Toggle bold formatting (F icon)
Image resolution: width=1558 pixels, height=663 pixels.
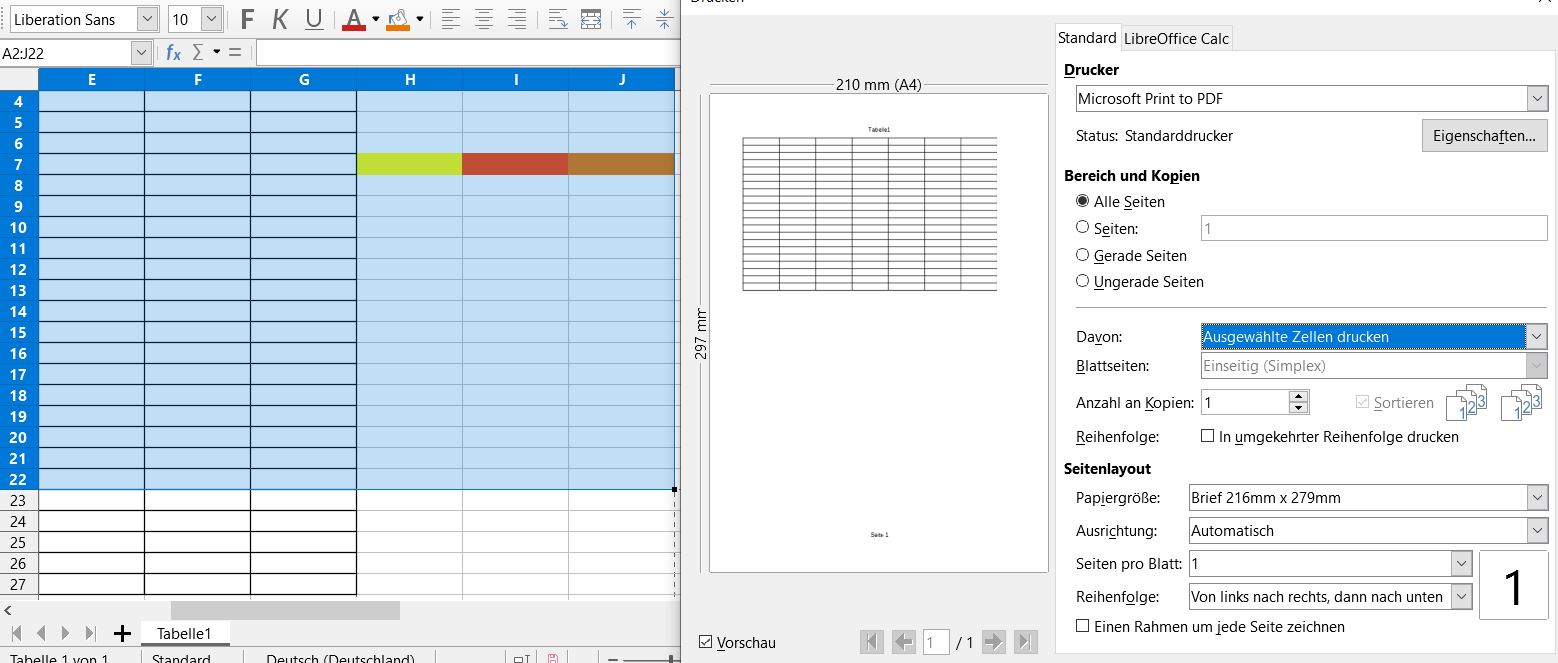pyautogui.click(x=247, y=19)
